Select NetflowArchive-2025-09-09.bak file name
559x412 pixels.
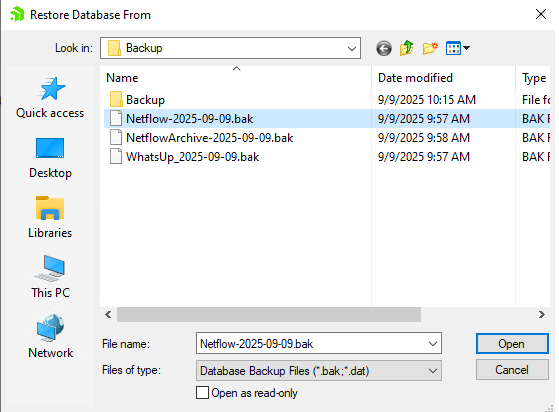point(210,138)
